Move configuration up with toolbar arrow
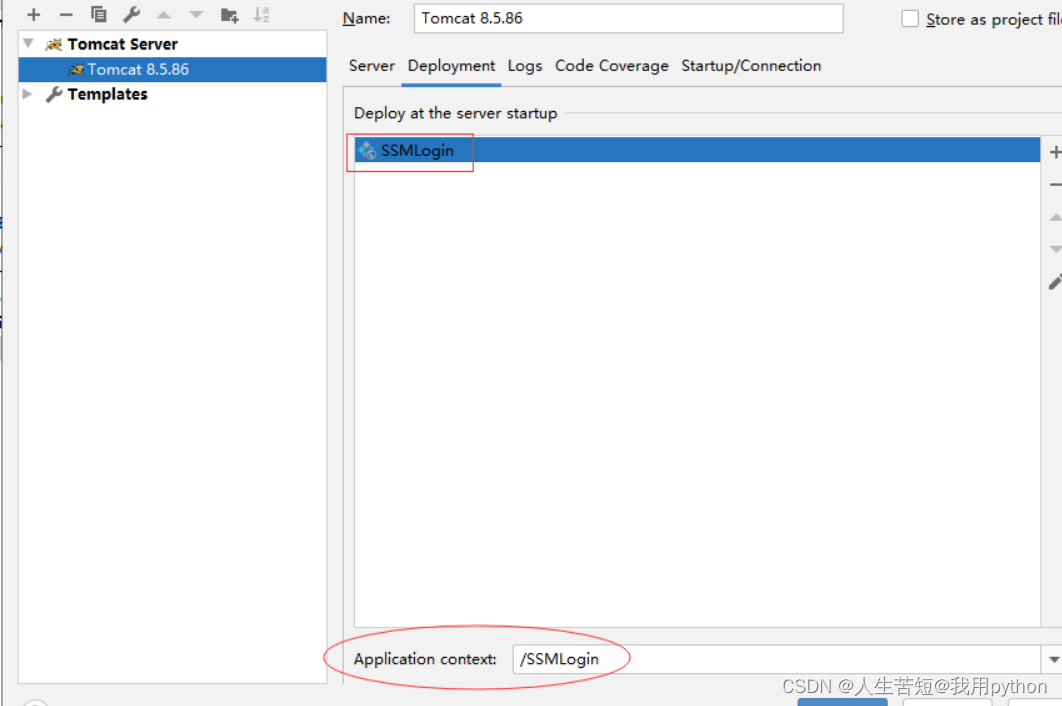This screenshot has width=1062, height=706. [164, 14]
